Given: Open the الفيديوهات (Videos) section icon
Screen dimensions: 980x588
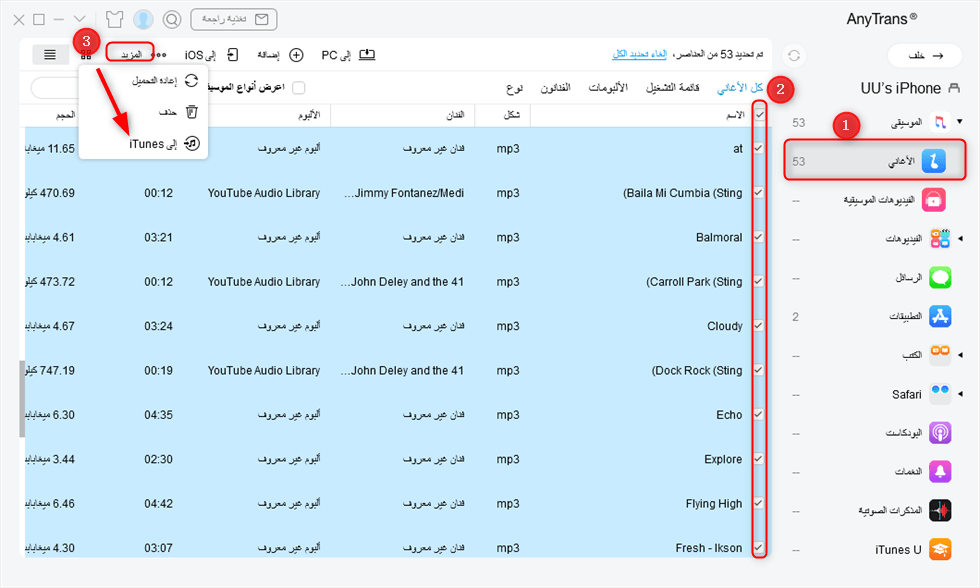Looking at the screenshot, I should point(939,238).
